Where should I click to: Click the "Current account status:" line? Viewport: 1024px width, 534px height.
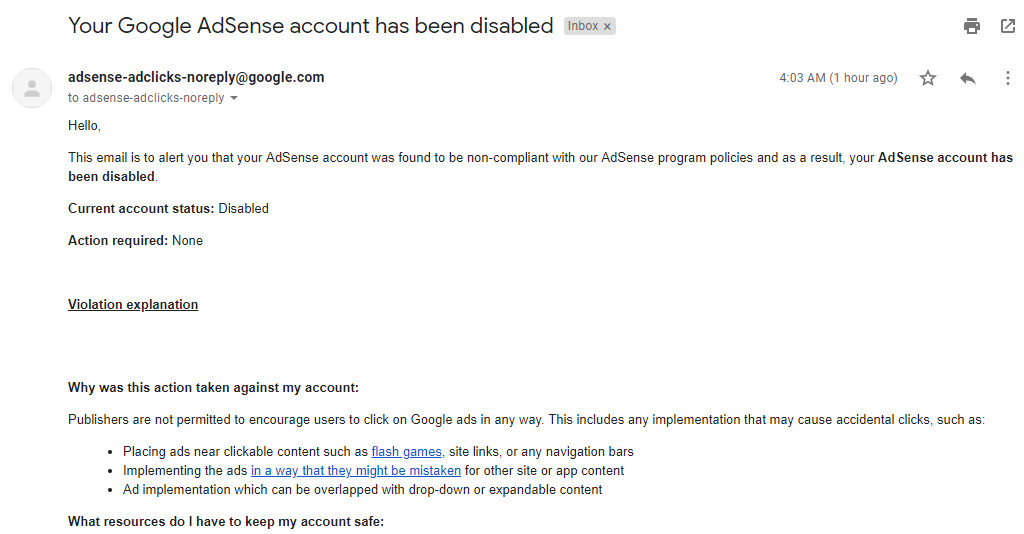[168, 209]
